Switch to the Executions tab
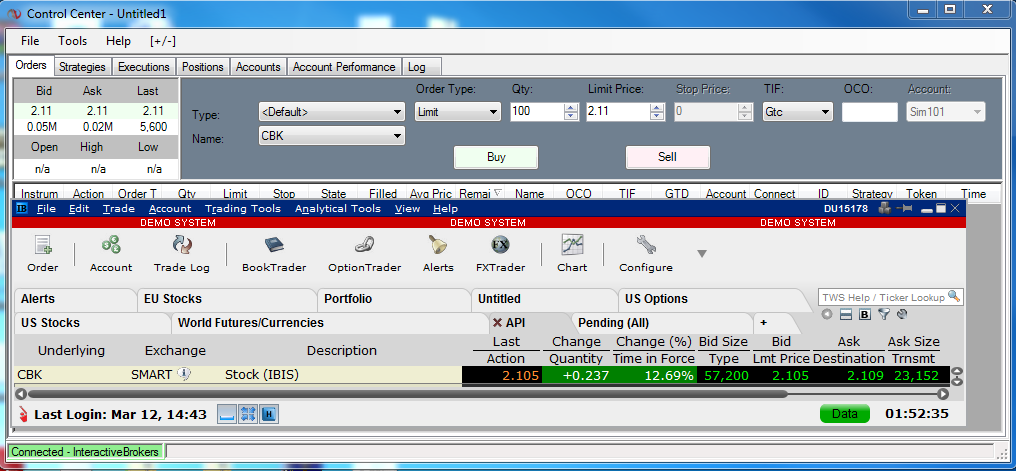Viewport: 1016px width, 471px height. tap(144, 67)
